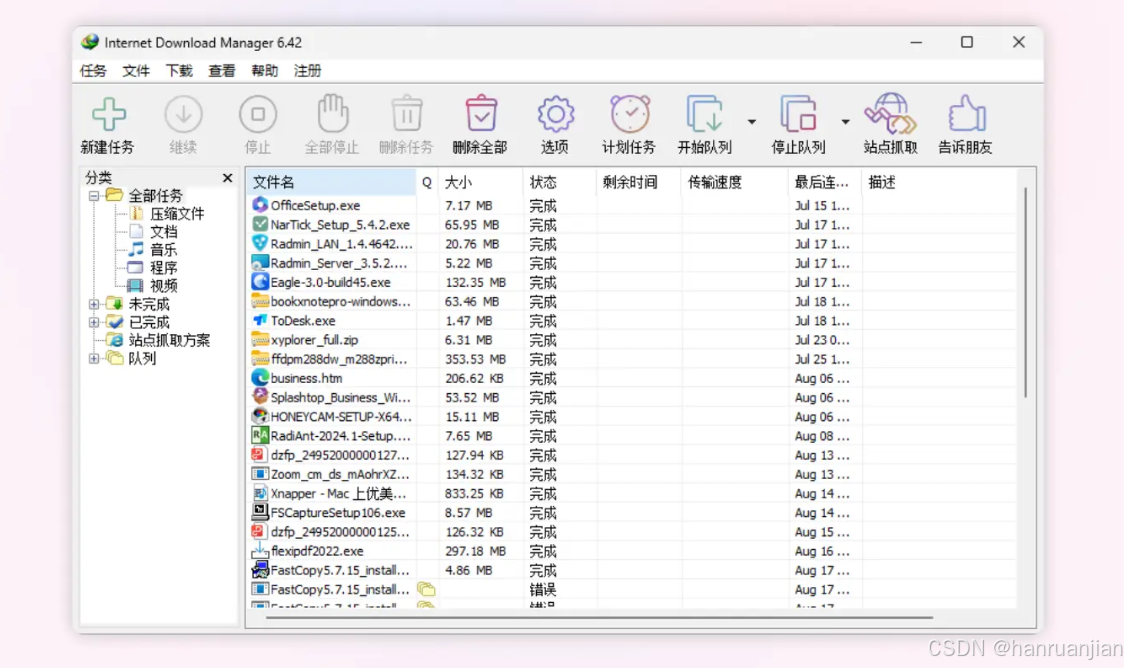Click the Start Queue (开始队列) icon
The height and width of the screenshot is (668, 1127).
pyautogui.click(x=704, y=114)
